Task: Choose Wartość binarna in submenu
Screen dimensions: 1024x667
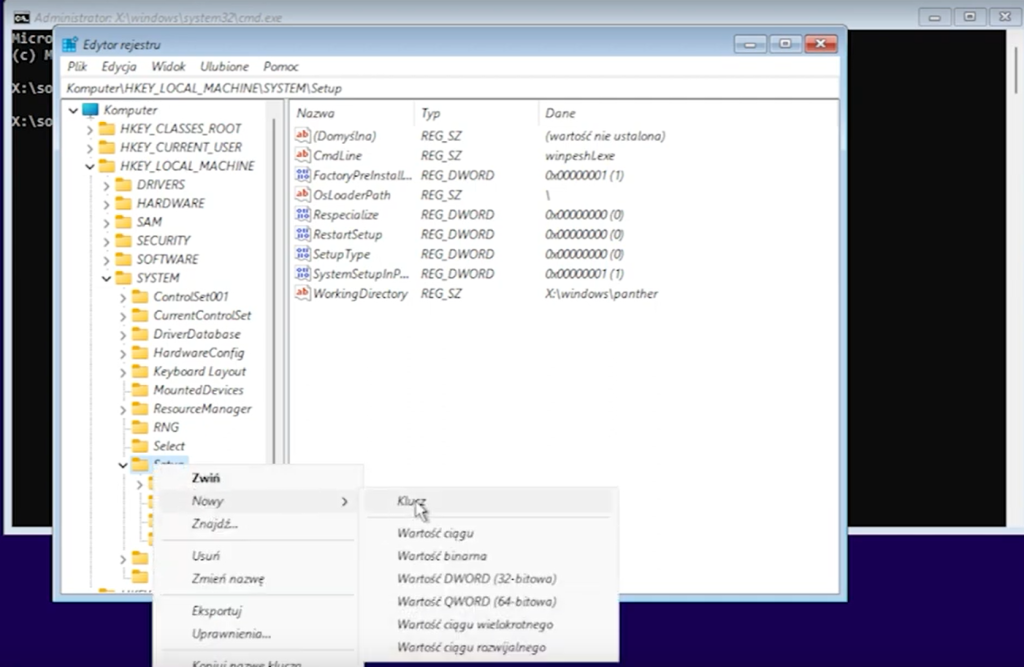Action: pyautogui.click(x=488, y=556)
